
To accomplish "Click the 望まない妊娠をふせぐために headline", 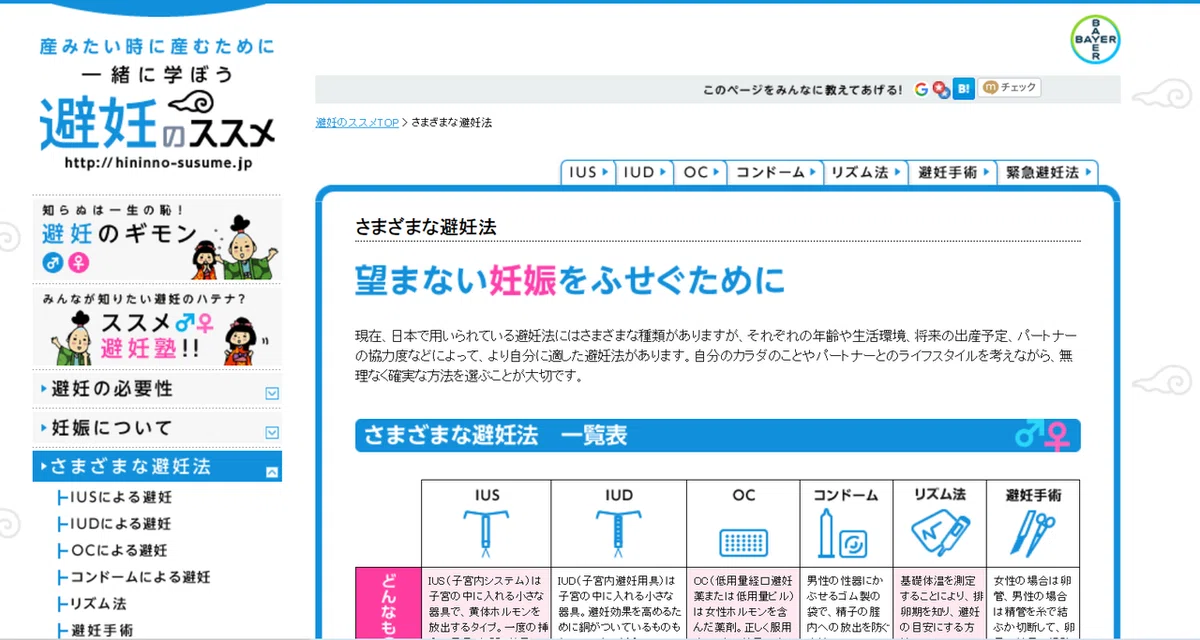I will coord(570,281).
